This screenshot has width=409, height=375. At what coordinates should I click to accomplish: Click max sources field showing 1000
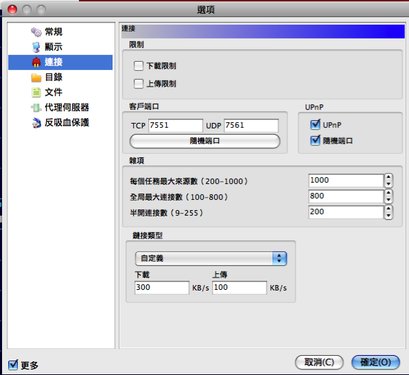pos(346,180)
